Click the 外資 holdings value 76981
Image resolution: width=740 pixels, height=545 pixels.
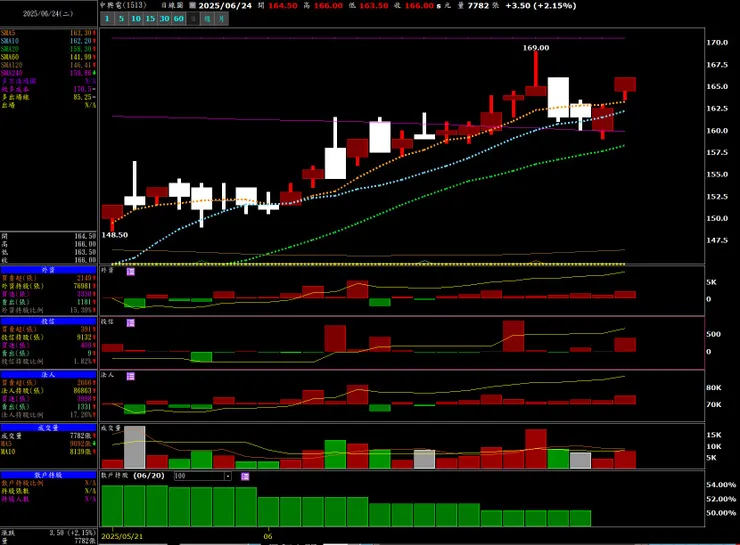[82, 286]
